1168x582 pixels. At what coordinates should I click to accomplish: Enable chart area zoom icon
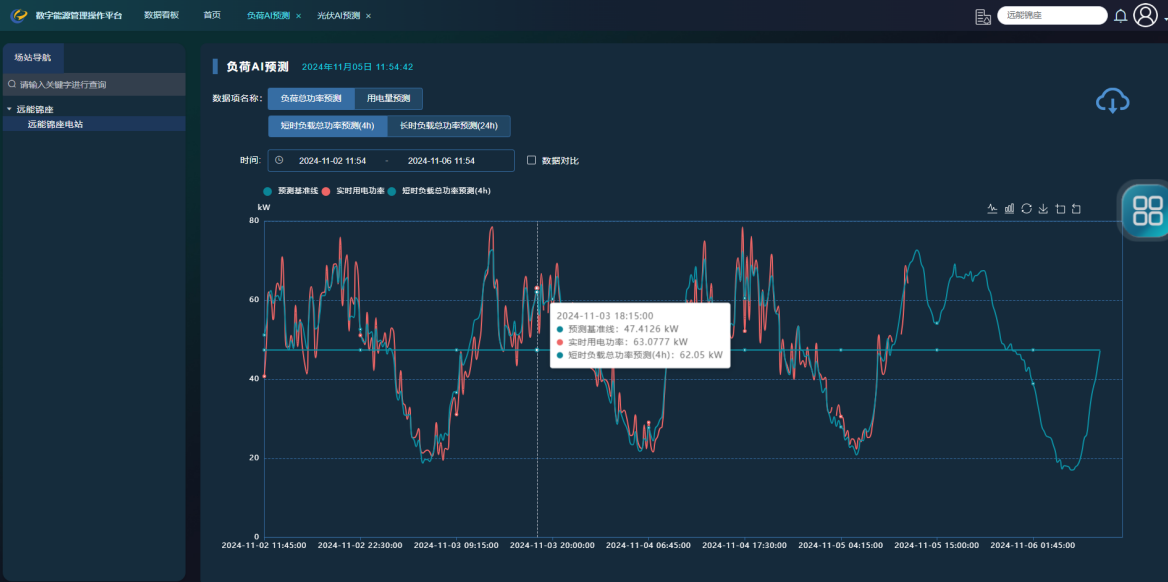coord(1060,209)
